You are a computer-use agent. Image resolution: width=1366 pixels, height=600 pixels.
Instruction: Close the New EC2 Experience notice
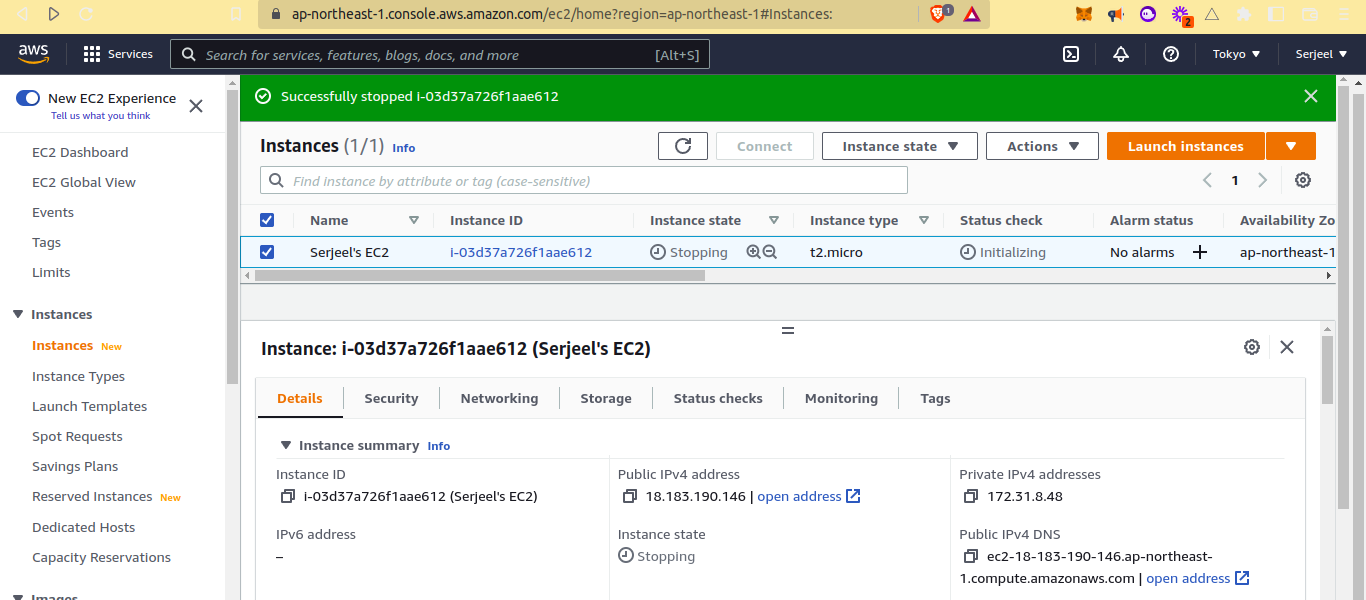pyautogui.click(x=196, y=106)
